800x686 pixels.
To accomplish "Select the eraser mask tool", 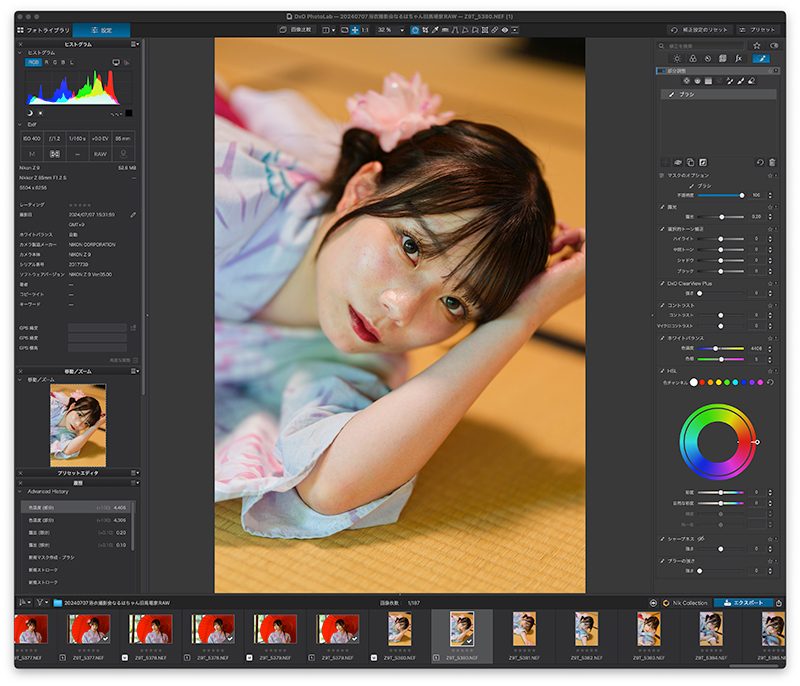I will pyautogui.click(x=752, y=81).
